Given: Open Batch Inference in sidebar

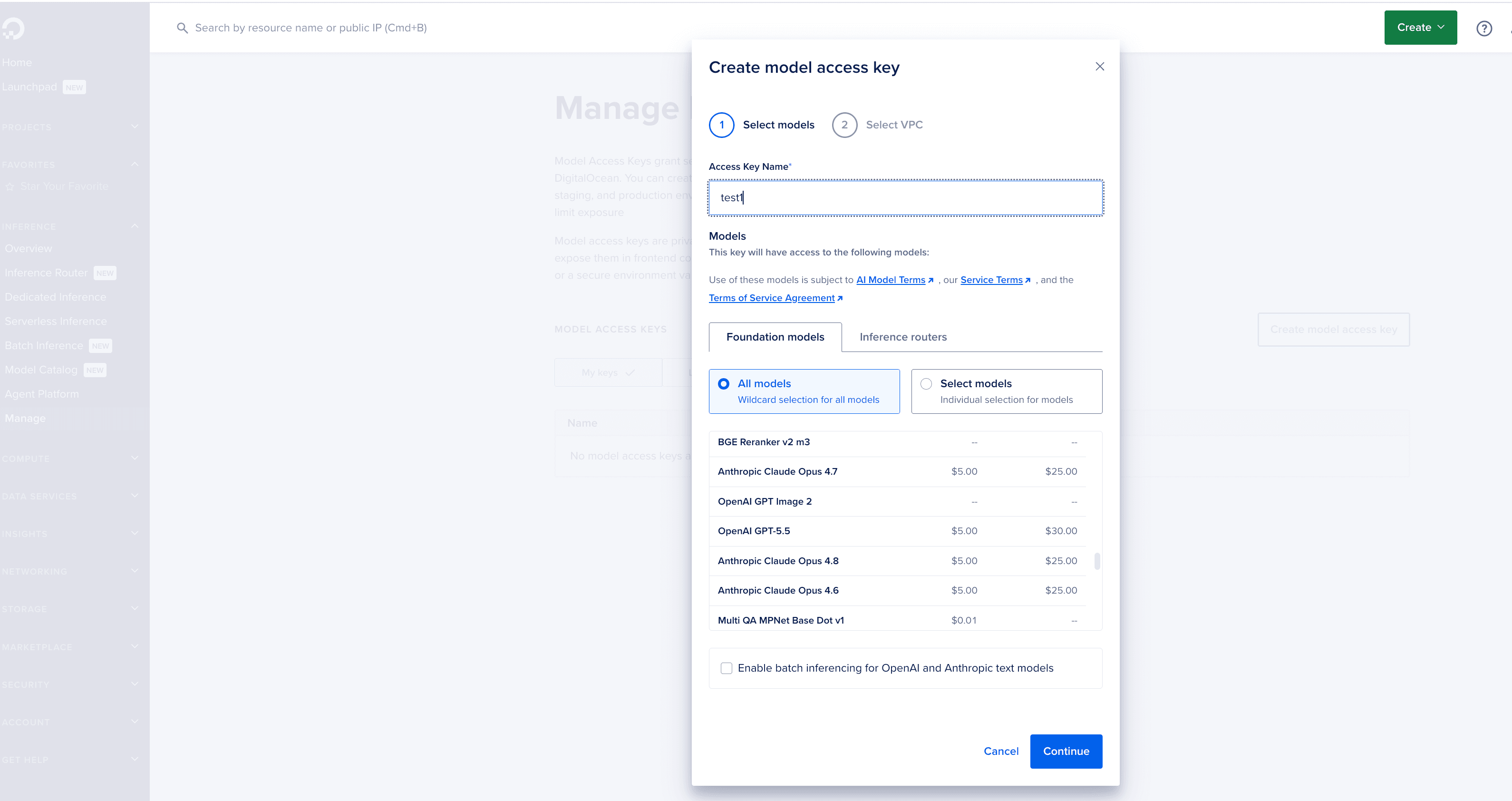Looking at the screenshot, I should tap(43, 345).
